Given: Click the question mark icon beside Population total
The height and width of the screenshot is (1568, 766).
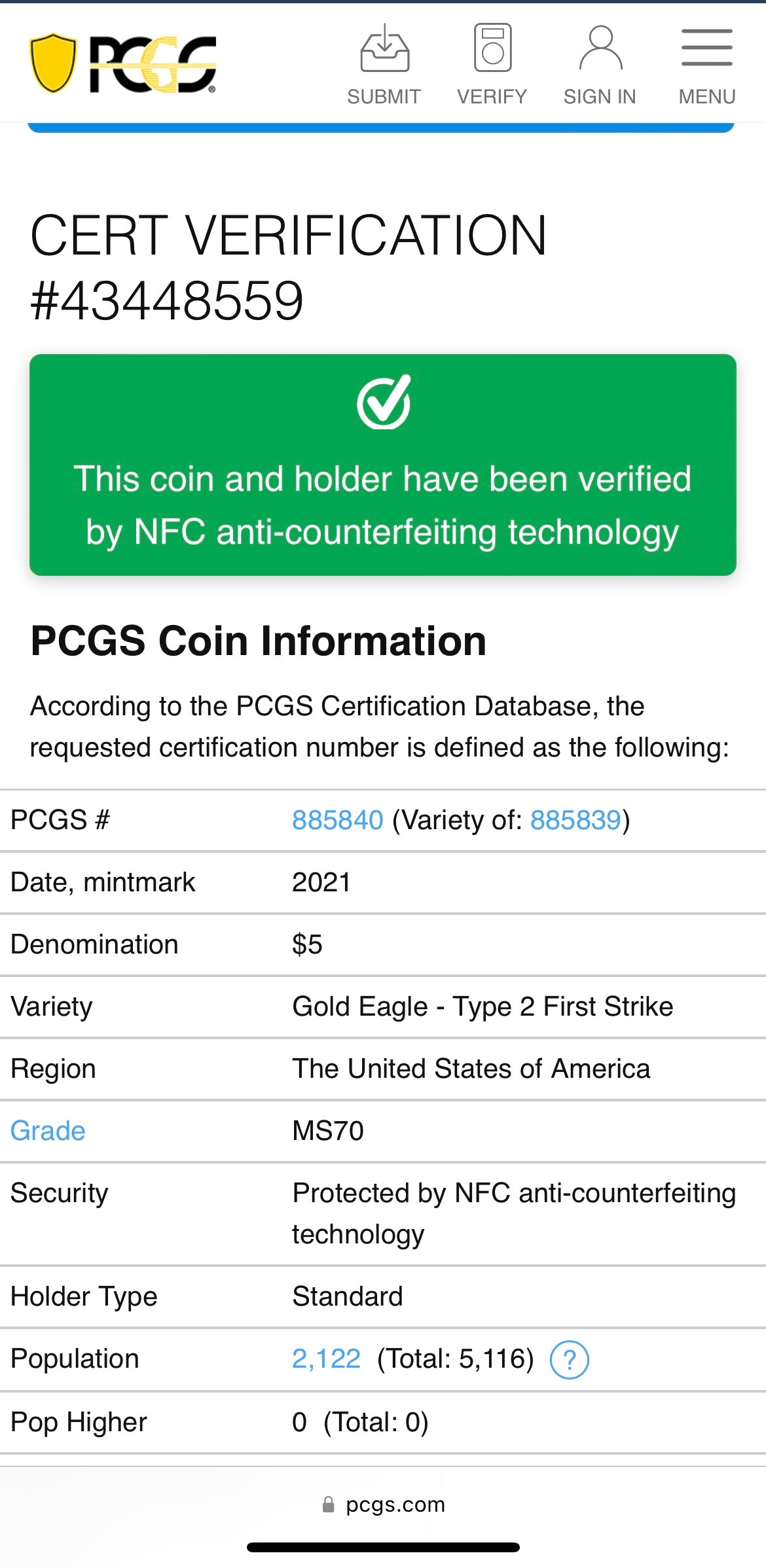Looking at the screenshot, I should pyautogui.click(x=570, y=1359).
